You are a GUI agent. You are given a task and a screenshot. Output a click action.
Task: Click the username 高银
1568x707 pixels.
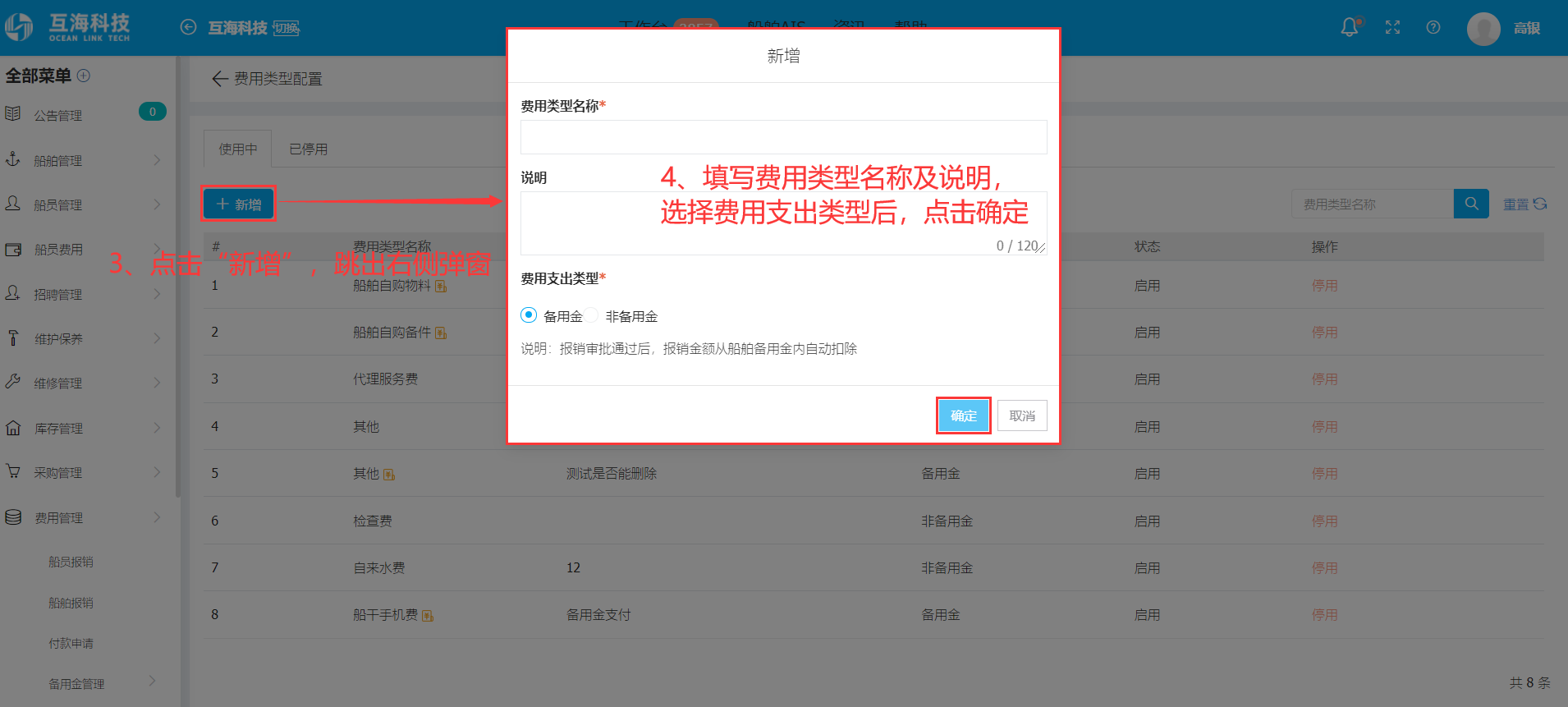pyautogui.click(x=1527, y=29)
